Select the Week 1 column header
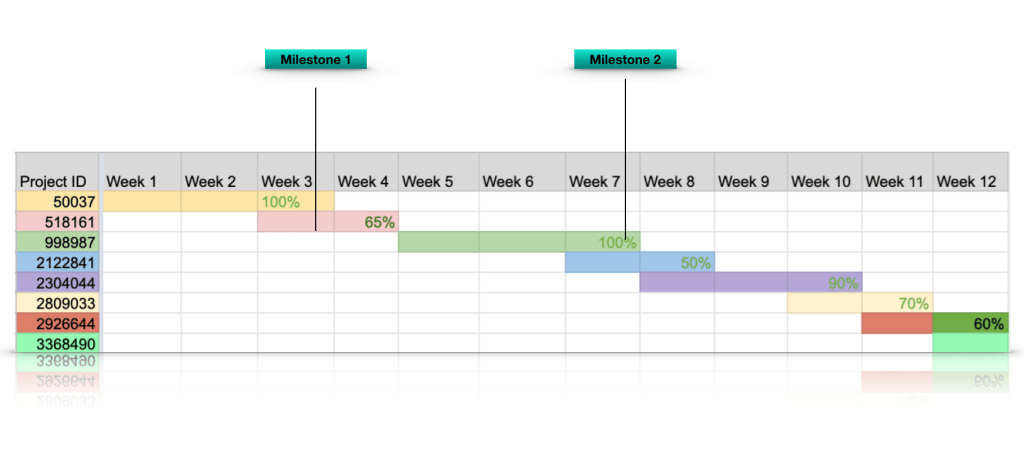Viewport: 1024px width, 462px height. coord(140,181)
